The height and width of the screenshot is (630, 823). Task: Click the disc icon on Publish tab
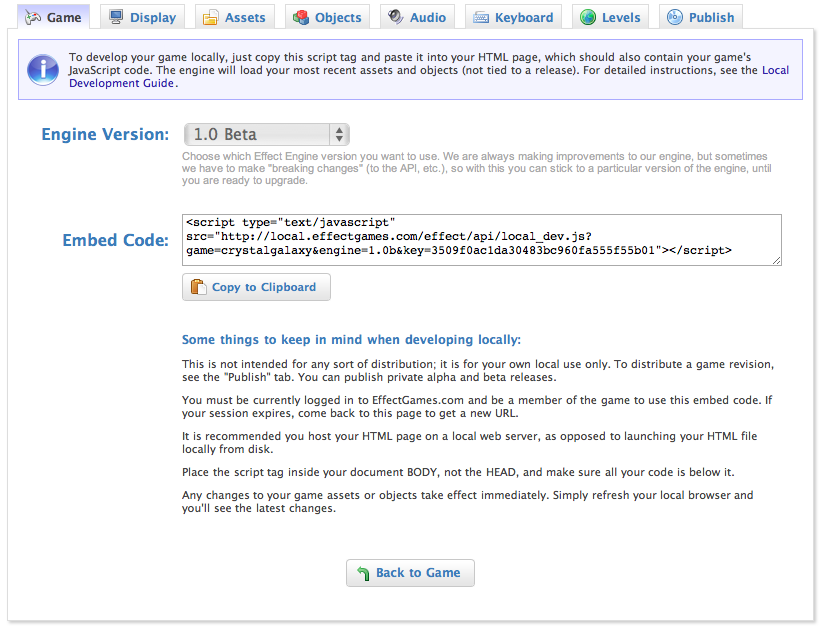coord(674,17)
